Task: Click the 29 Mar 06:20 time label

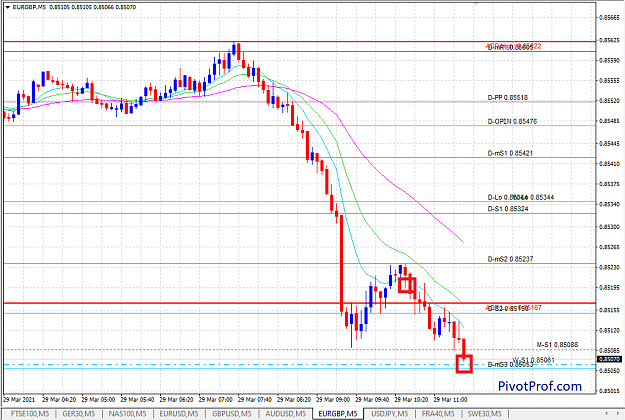Action: click(x=176, y=399)
